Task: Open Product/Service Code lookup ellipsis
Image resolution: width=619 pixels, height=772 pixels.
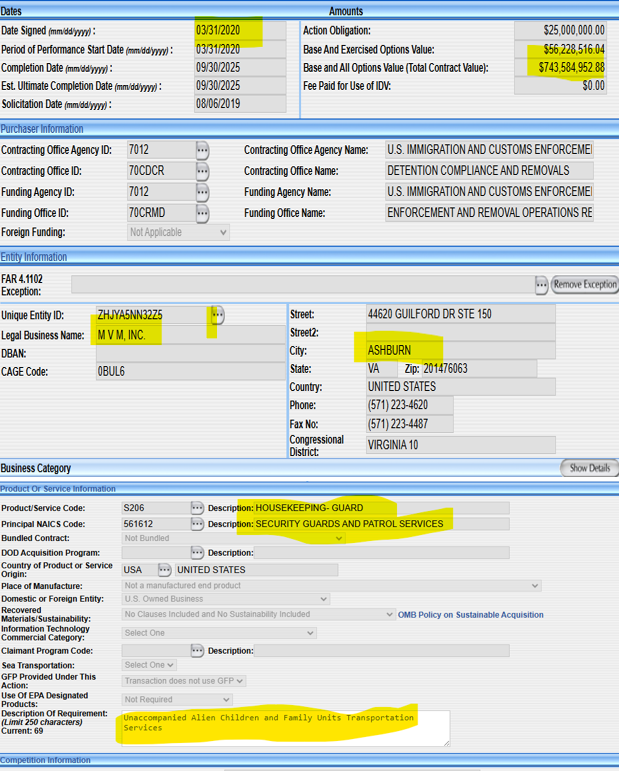Action: (x=197, y=508)
